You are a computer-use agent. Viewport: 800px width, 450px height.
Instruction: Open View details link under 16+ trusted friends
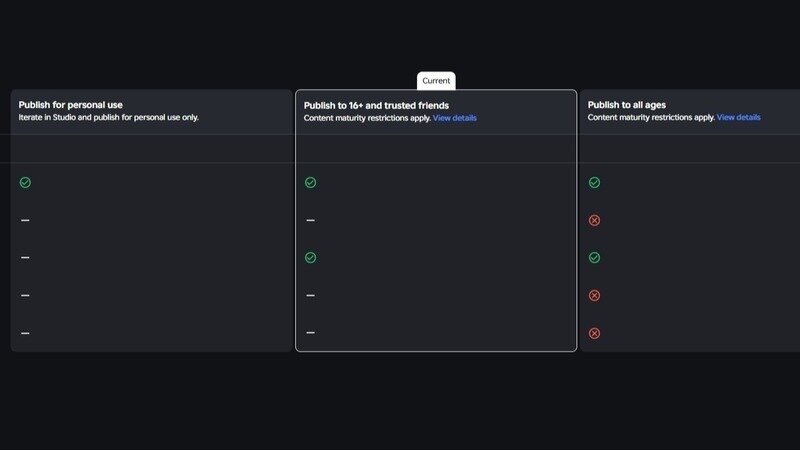455,118
